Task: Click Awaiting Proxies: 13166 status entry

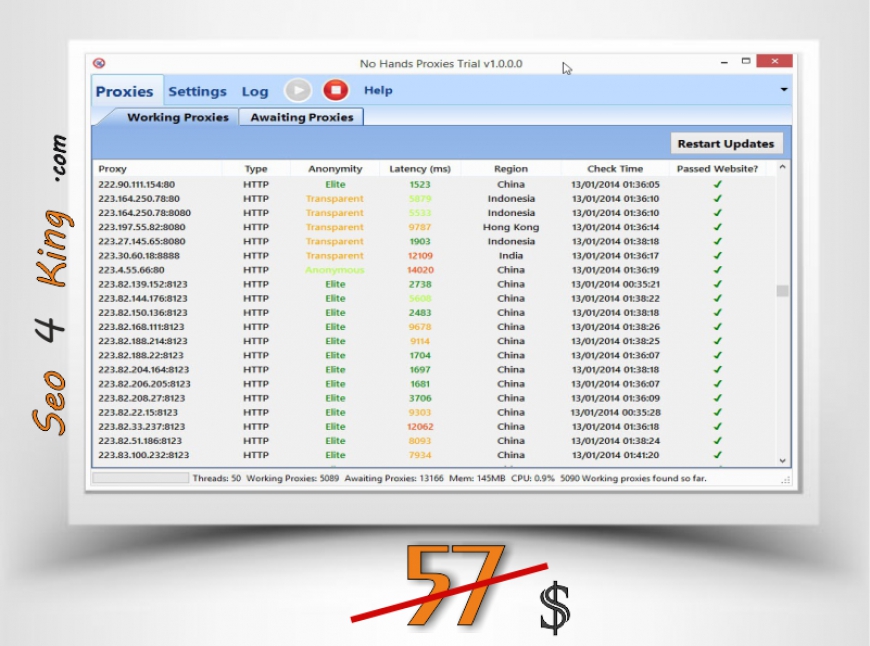Action: tap(394, 478)
